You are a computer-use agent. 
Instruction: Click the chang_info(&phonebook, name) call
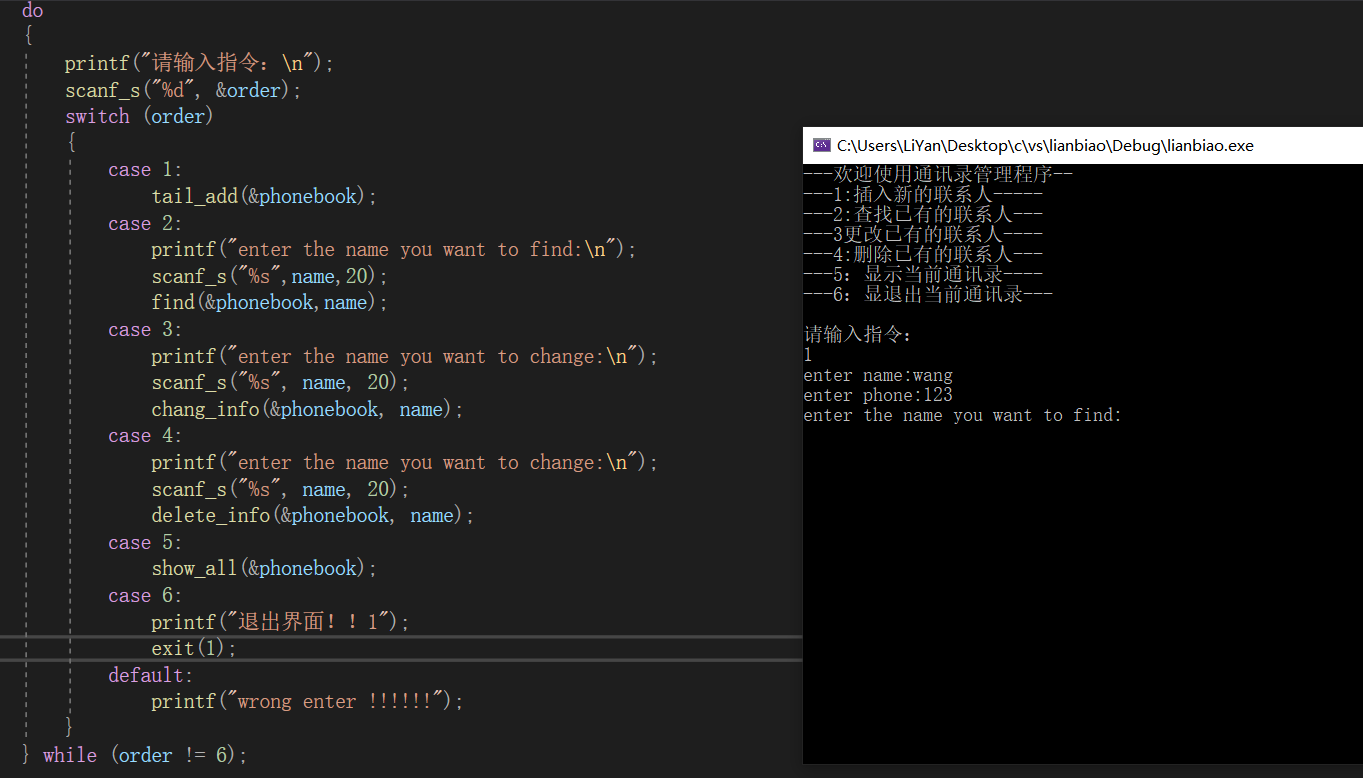click(308, 409)
